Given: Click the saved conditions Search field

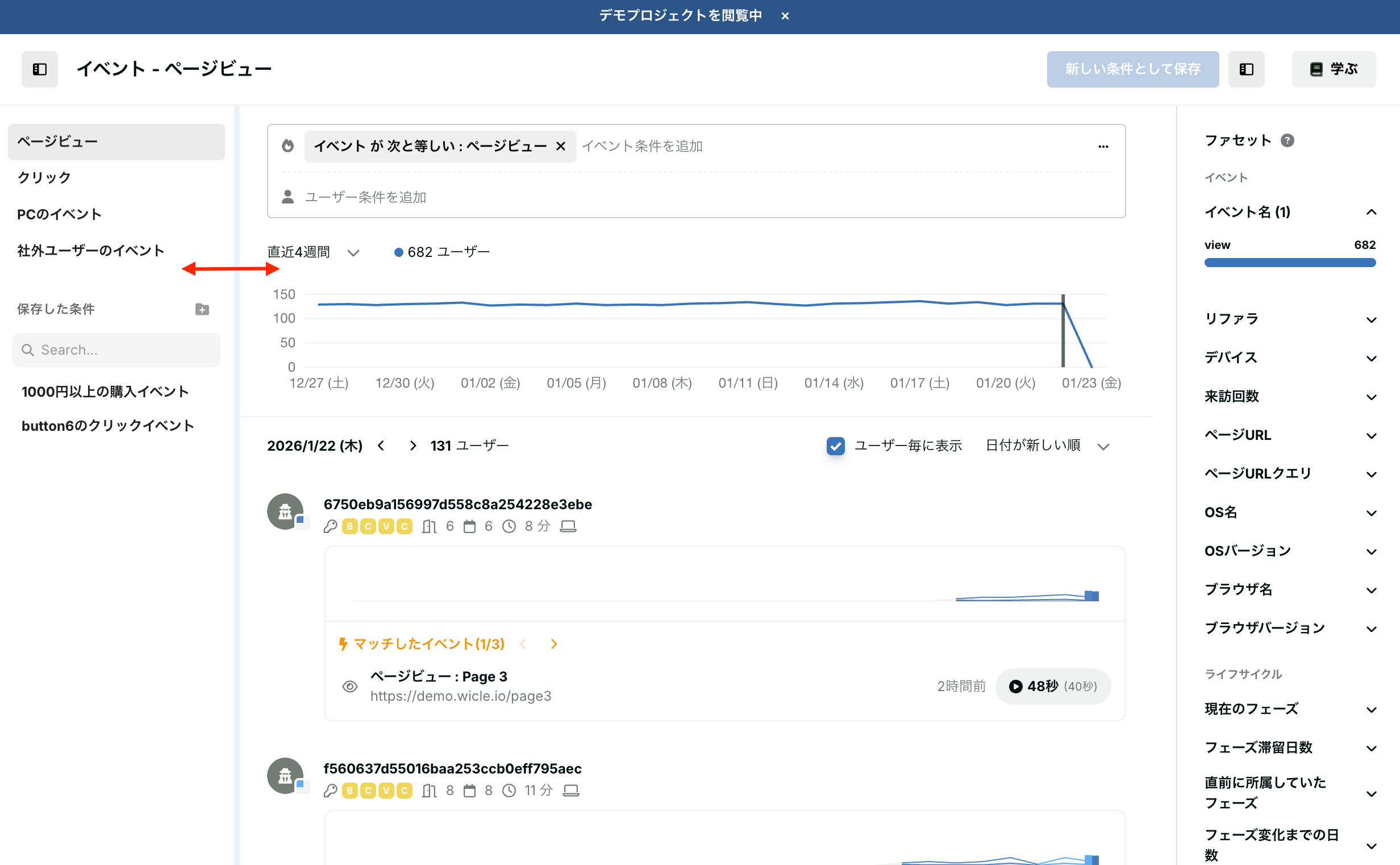Looking at the screenshot, I should coord(116,350).
